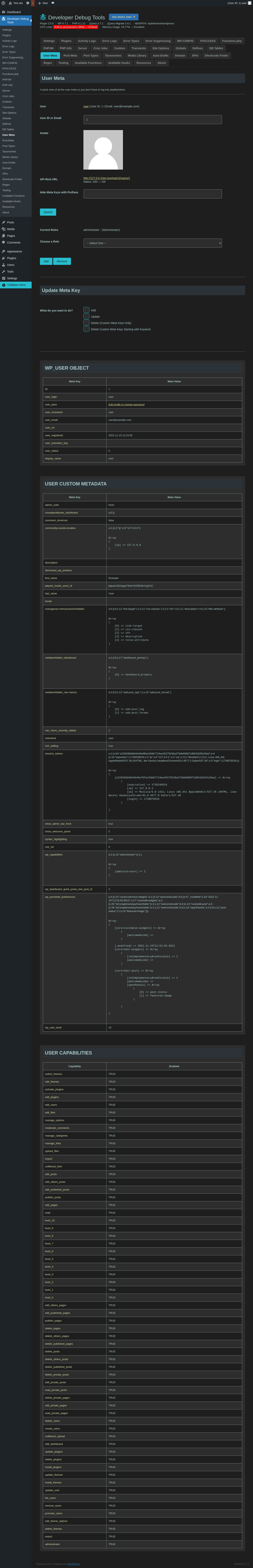This screenshot has width=253, height=1568.
Task: Select the Add option for meta key
Action: click(86, 310)
